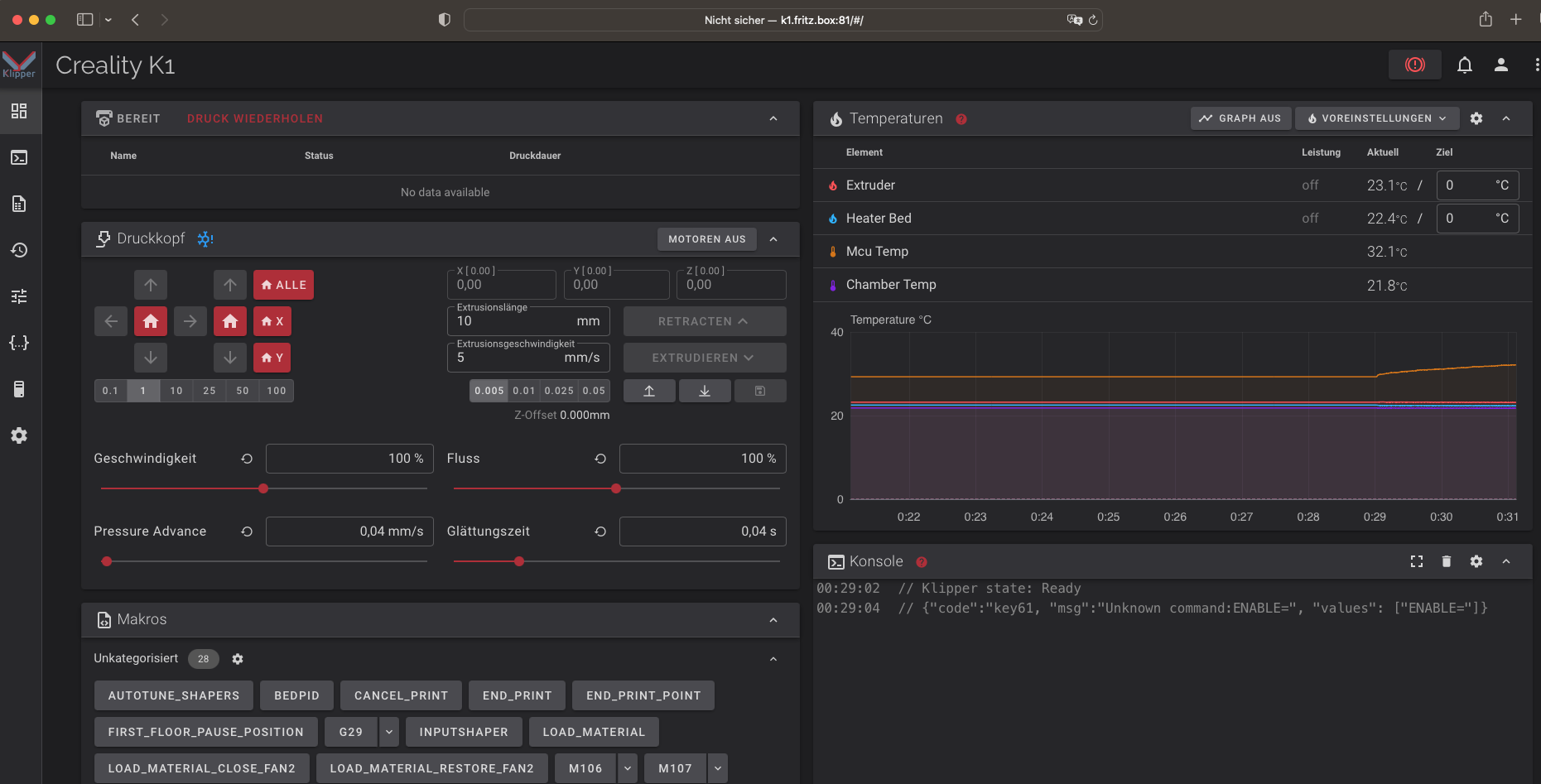This screenshot has height=784, width=1541.
Task: Click the Retracten button
Action: pyautogui.click(x=705, y=321)
